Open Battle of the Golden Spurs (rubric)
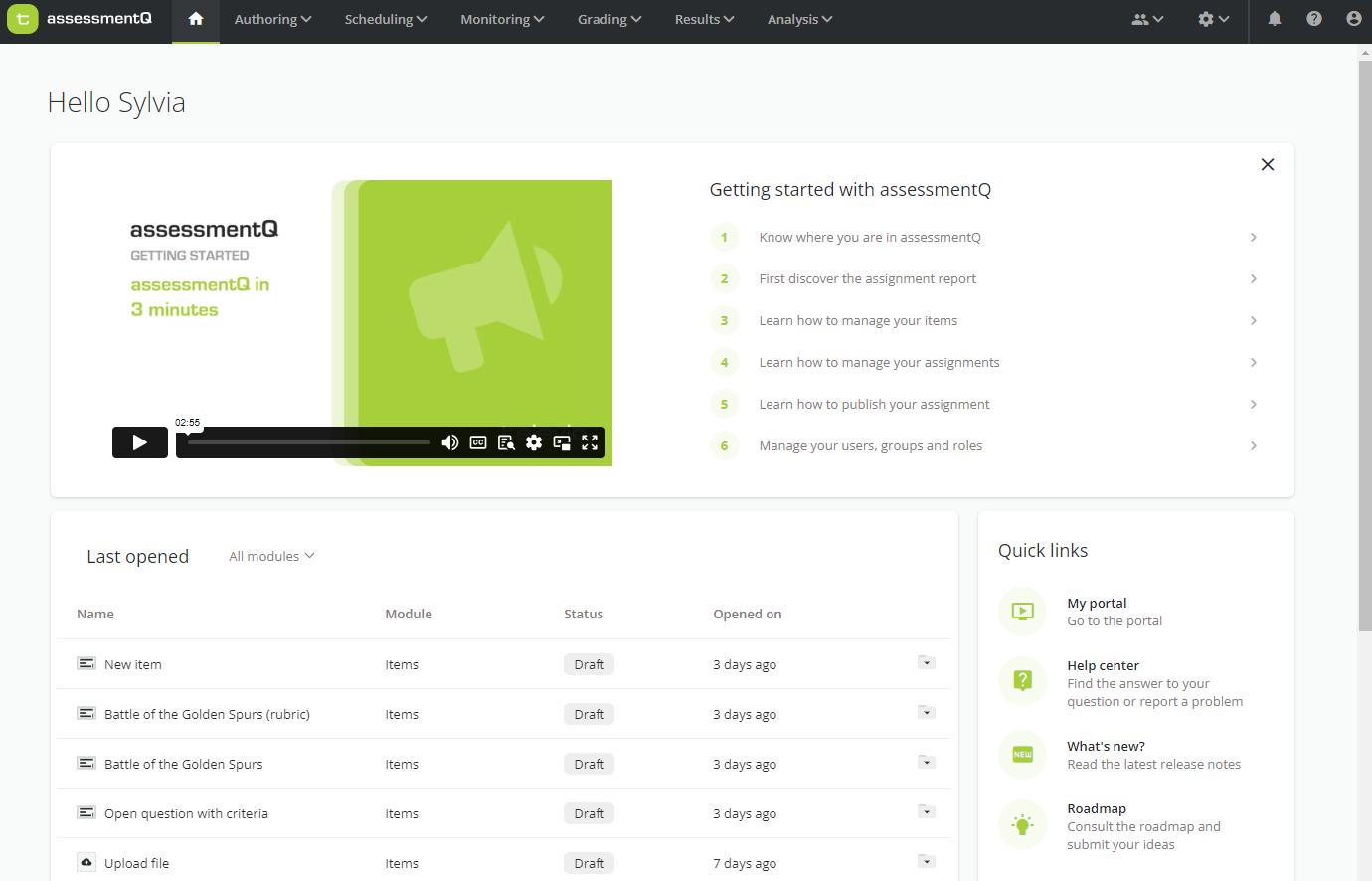 [x=207, y=715]
